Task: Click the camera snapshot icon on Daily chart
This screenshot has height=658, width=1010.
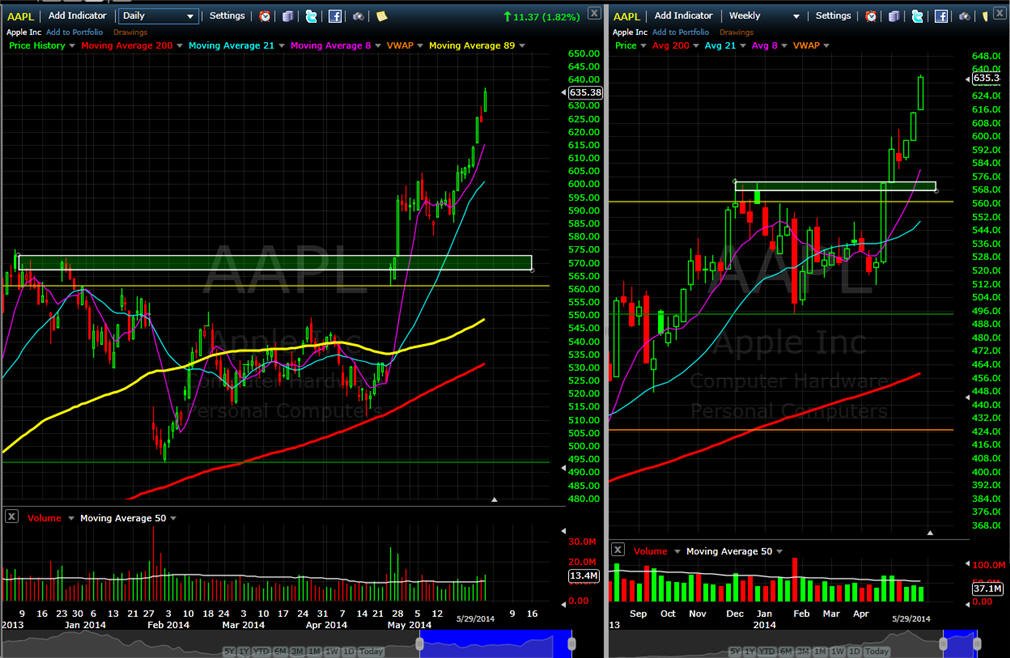Action: (x=358, y=16)
